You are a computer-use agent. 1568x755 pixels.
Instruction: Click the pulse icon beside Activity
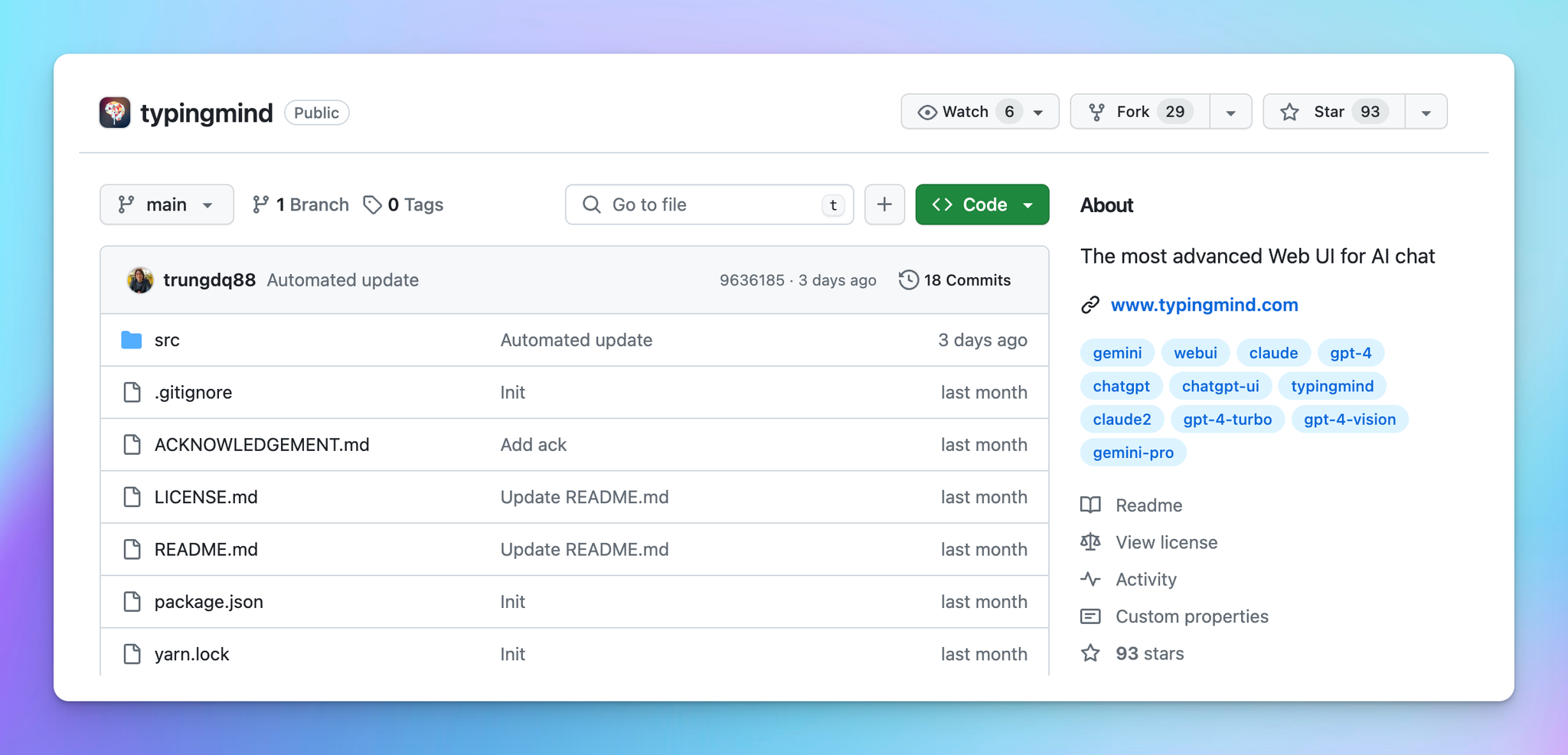click(x=1090, y=579)
